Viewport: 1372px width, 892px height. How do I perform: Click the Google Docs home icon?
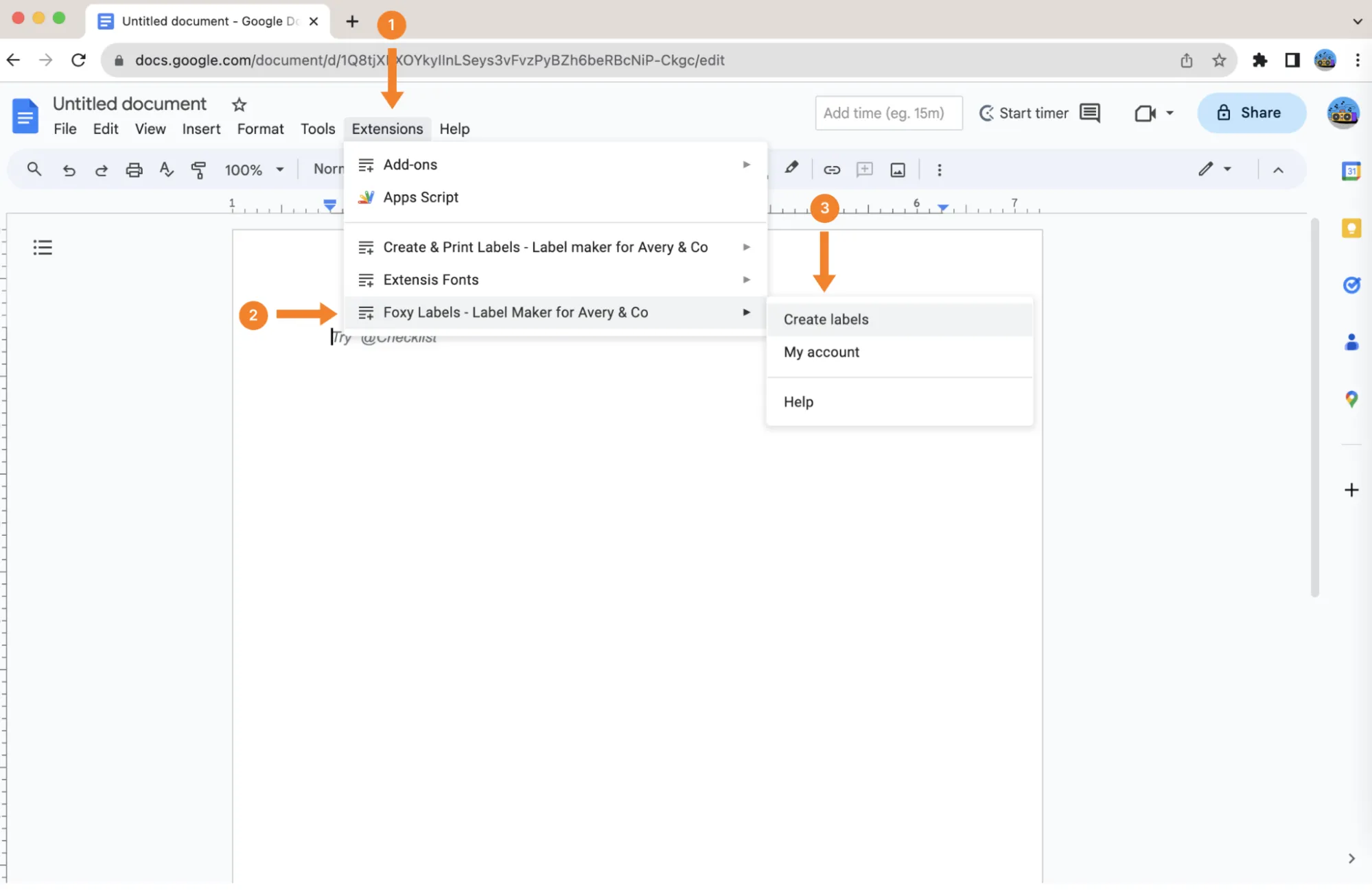tap(25, 115)
